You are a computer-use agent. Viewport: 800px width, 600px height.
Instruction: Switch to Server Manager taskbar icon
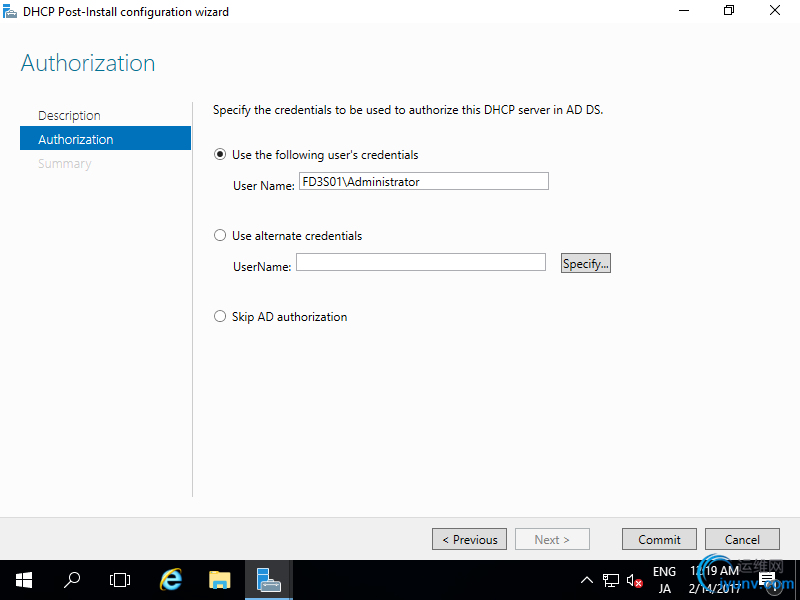coord(269,580)
